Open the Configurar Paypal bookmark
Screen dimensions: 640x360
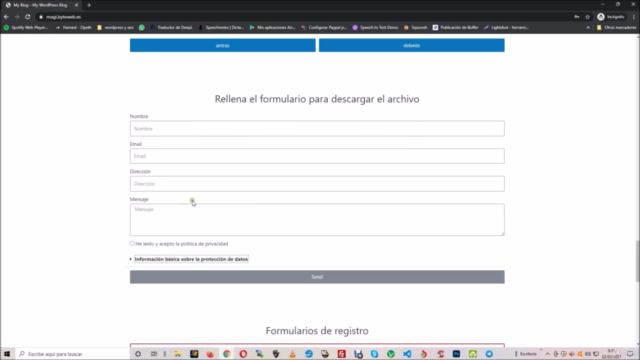tap(324, 27)
